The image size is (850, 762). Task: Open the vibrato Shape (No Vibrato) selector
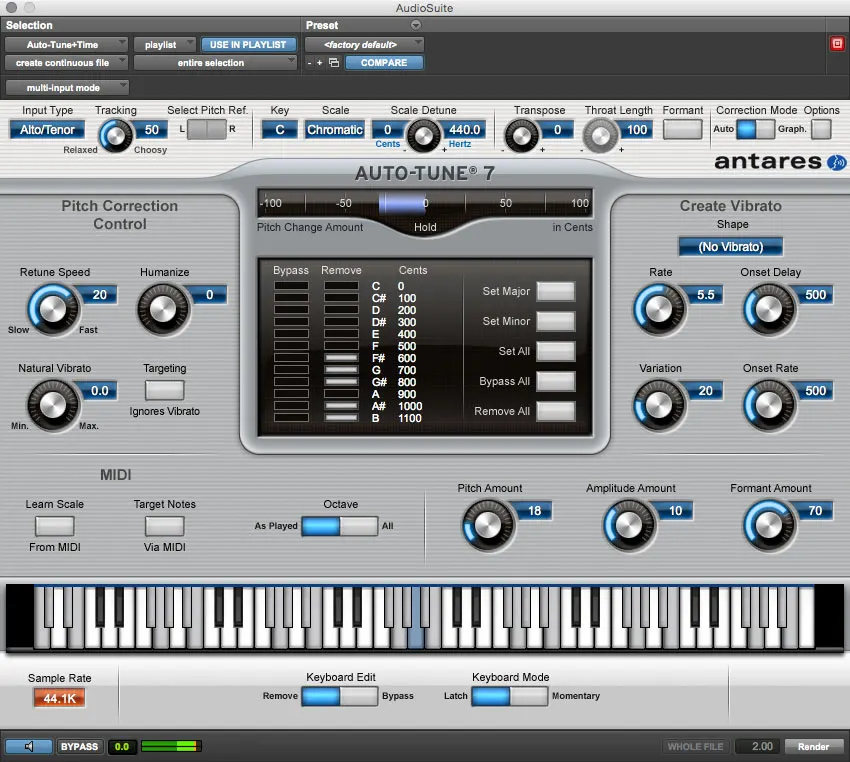[730, 247]
